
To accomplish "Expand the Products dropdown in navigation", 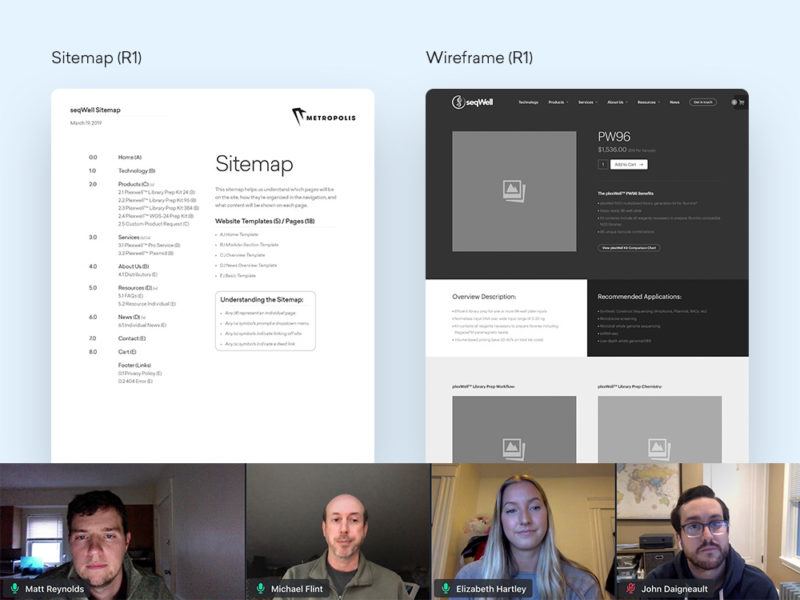I will pos(558,102).
